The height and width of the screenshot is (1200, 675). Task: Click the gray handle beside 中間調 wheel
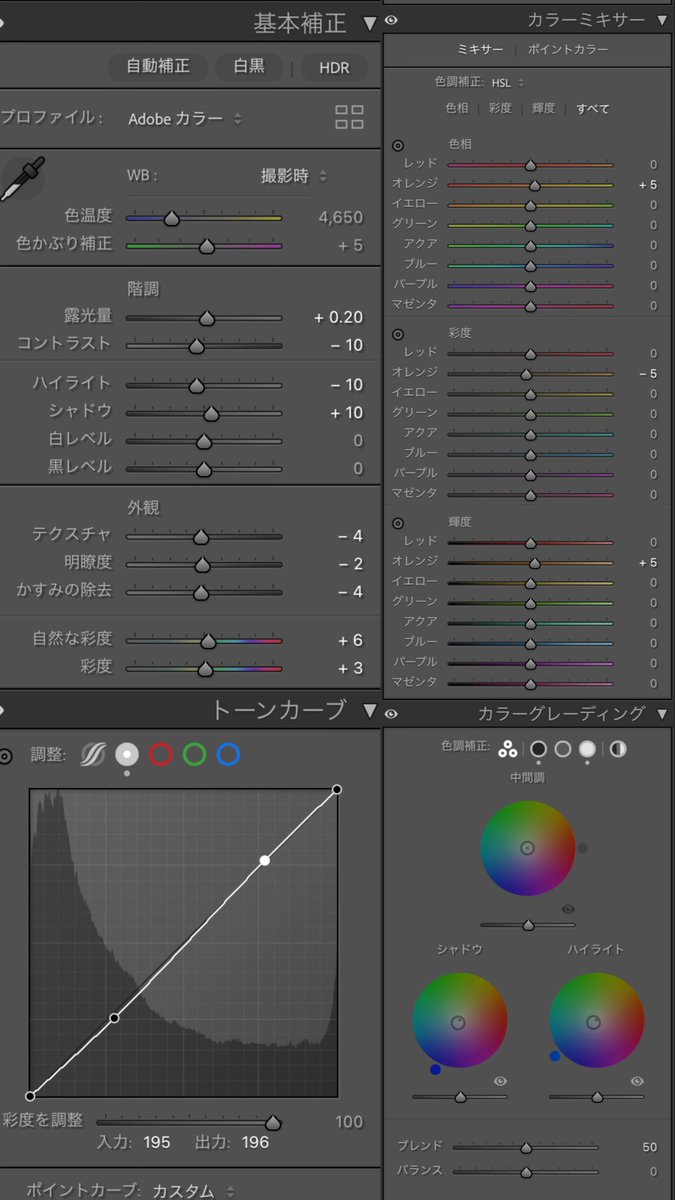583,848
